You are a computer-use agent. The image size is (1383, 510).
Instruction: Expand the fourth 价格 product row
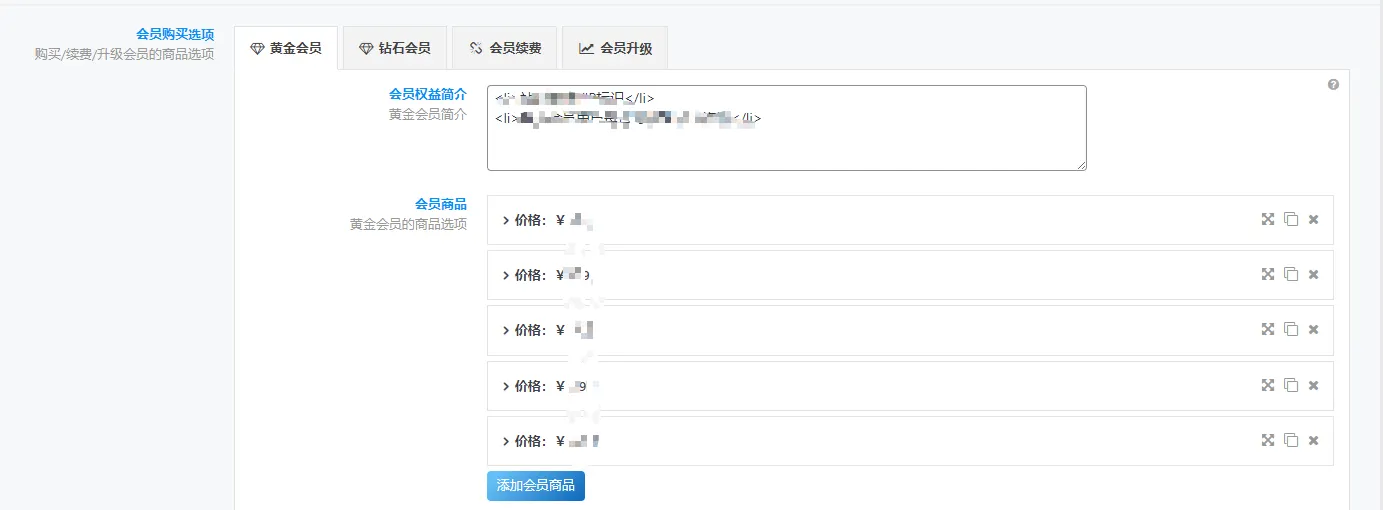pyautogui.click(x=910, y=386)
